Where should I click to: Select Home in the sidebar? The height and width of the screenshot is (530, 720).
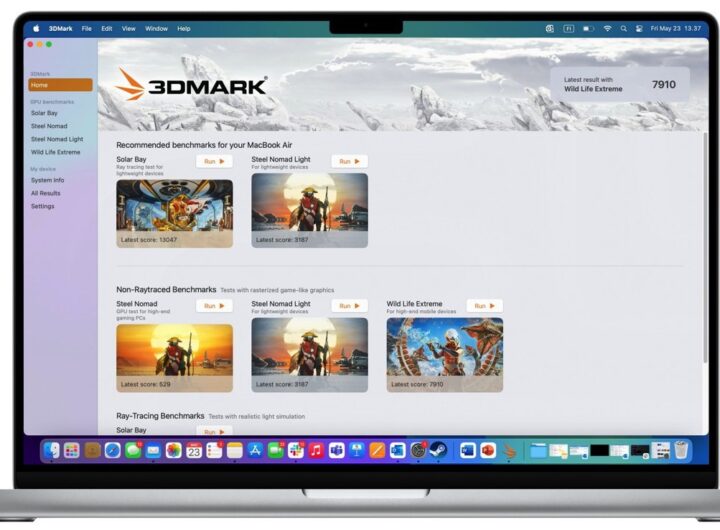60,85
